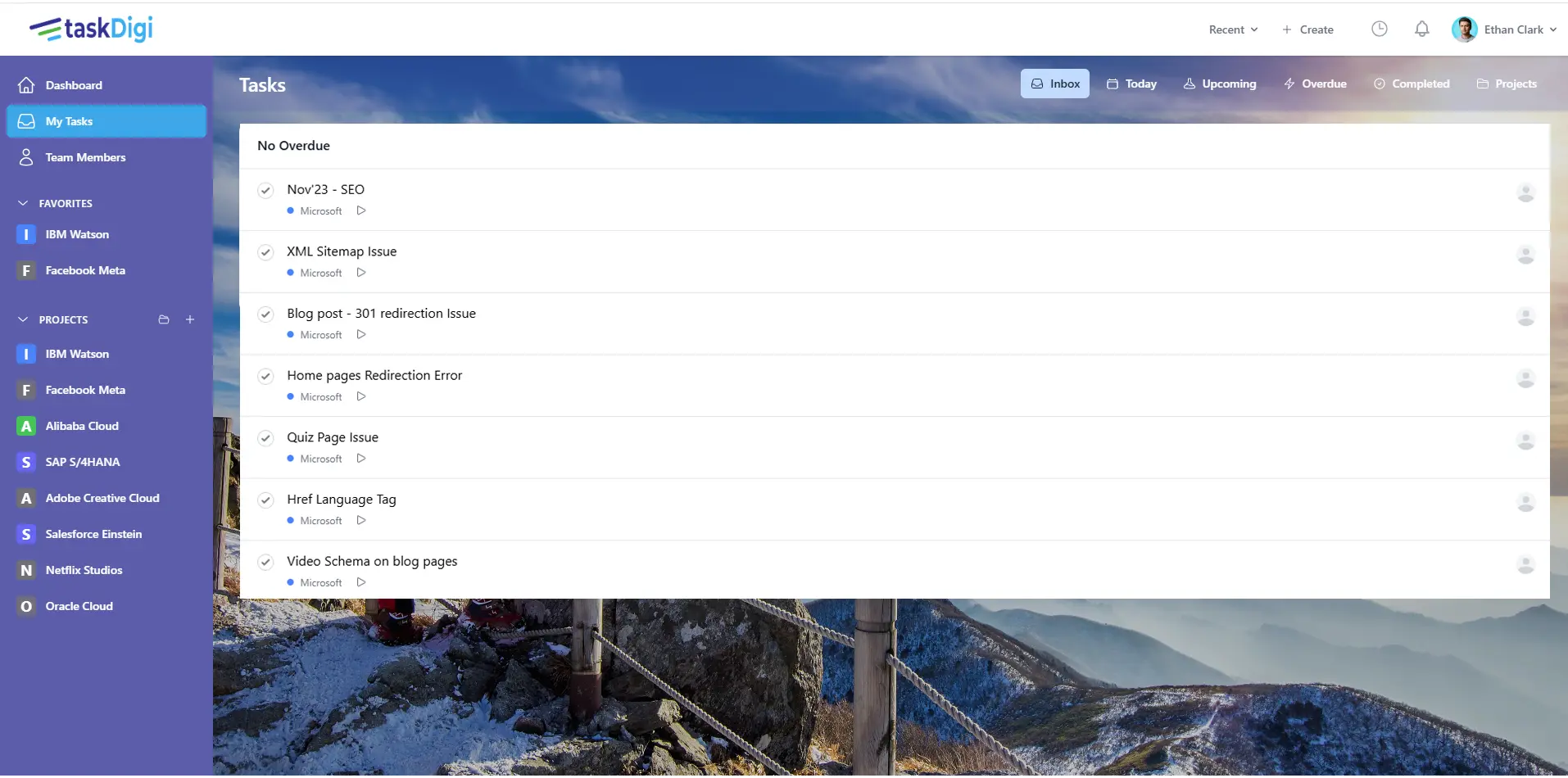Open Dashboard from the sidebar
1568x778 pixels.
pos(74,85)
